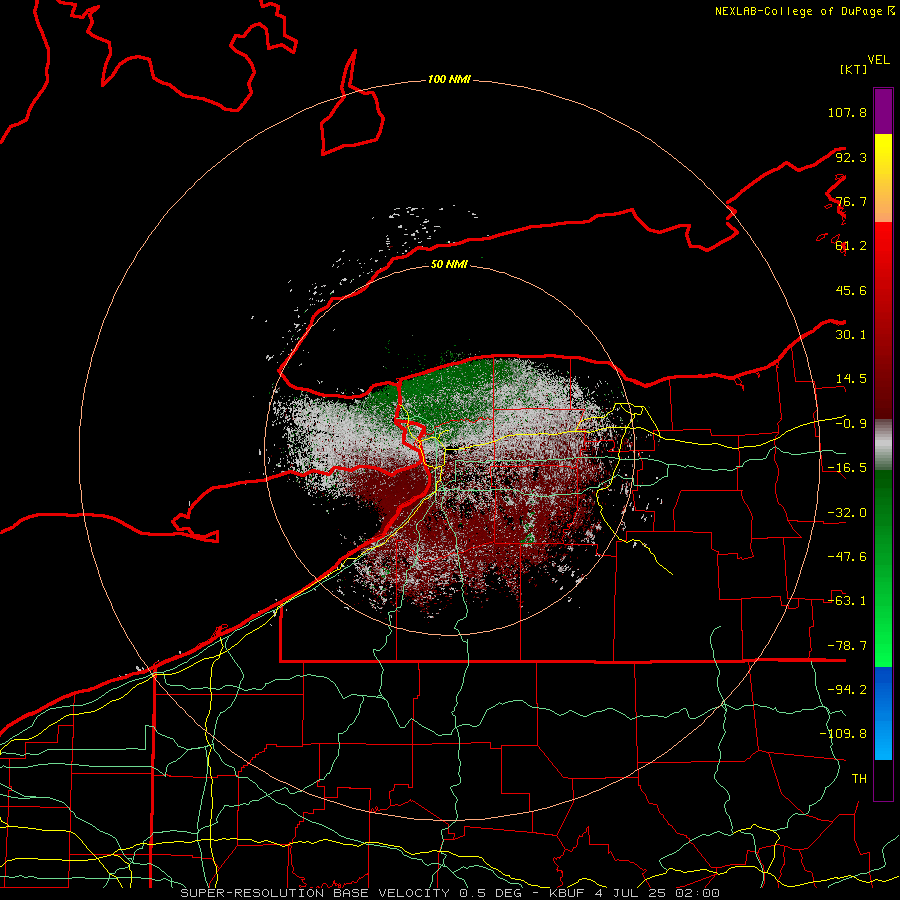Click the -32.0 velocity scale value
The height and width of the screenshot is (900, 900).
847,513
